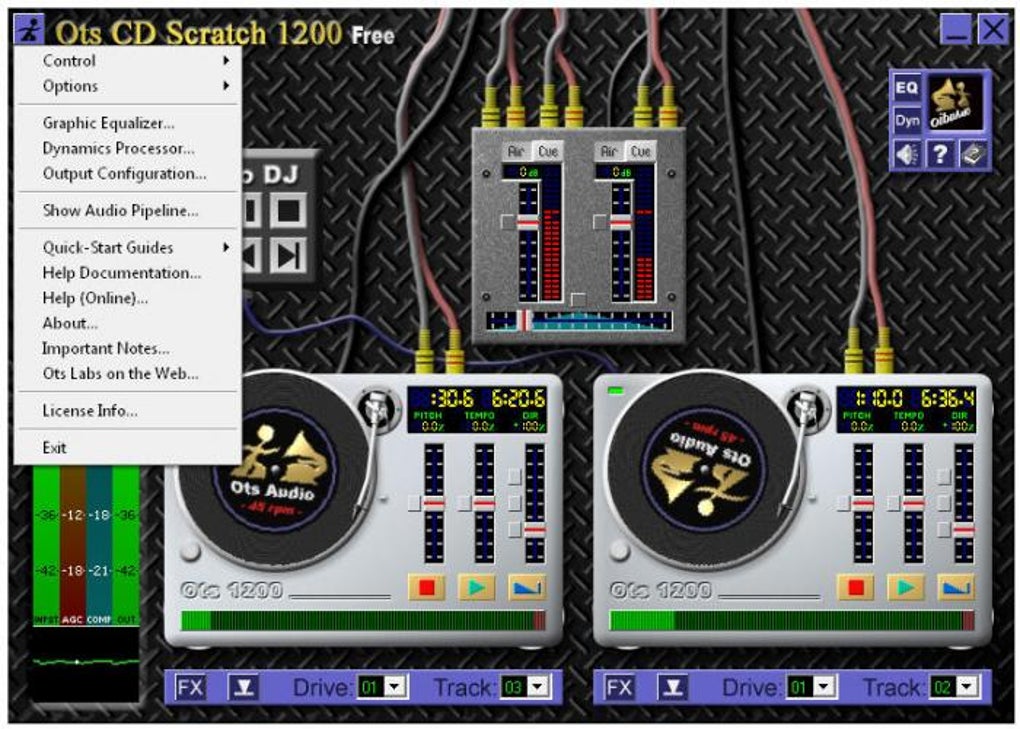Image resolution: width=1020 pixels, height=729 pixels.
Task: Open the Drive dropdown for the right deck
Action: point(824,687)
